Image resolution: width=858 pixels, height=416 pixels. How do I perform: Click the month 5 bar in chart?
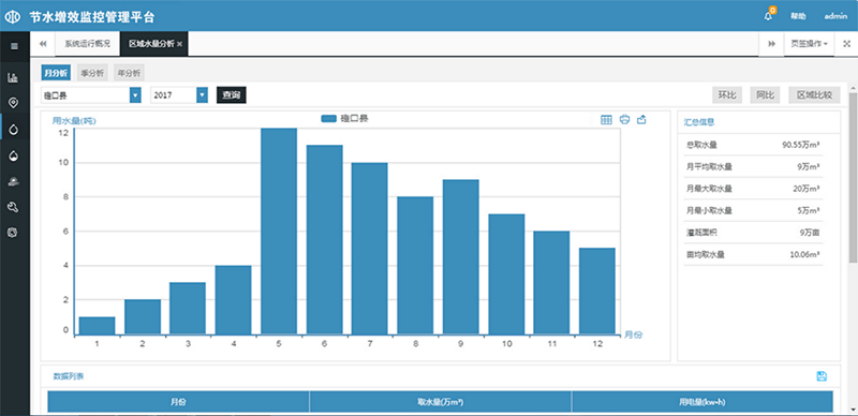click(278, 230)
